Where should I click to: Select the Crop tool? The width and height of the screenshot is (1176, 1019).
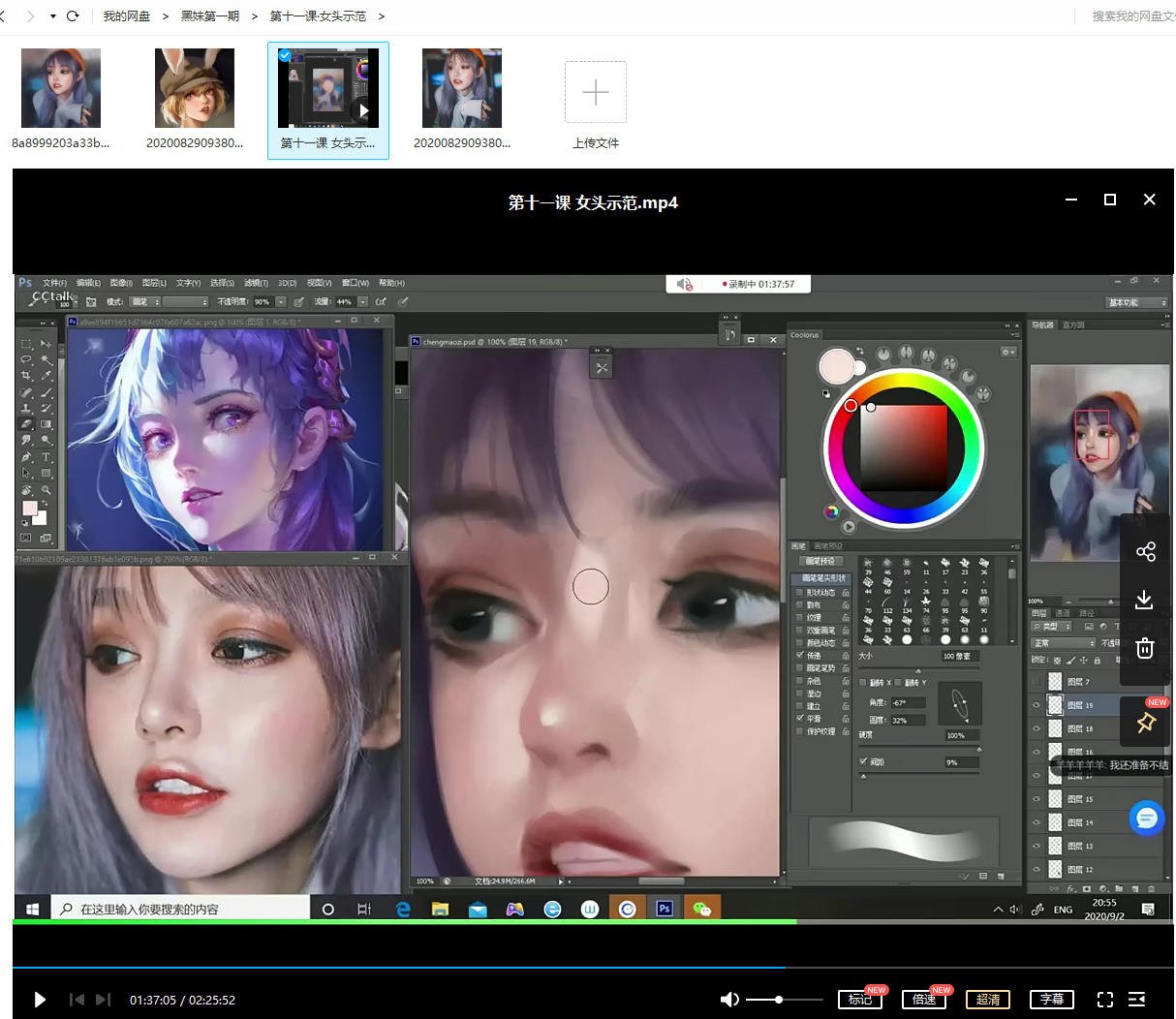point(26,375)
